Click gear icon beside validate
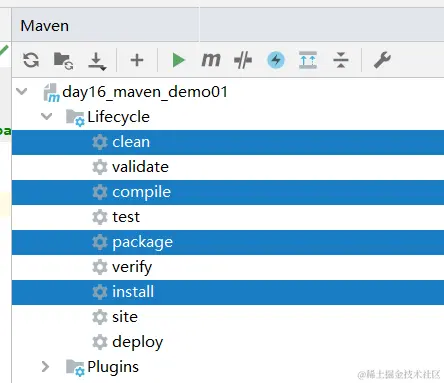The width and height of the screenshot is (444, 383). tap(100, 167)
